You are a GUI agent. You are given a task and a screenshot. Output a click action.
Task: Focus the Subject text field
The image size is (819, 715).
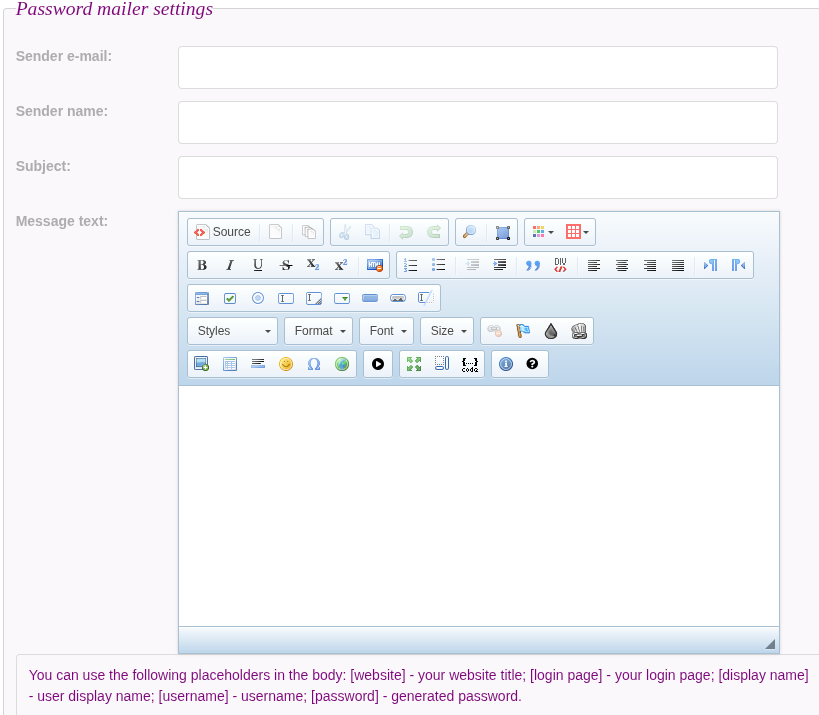(x=478, y=178)
